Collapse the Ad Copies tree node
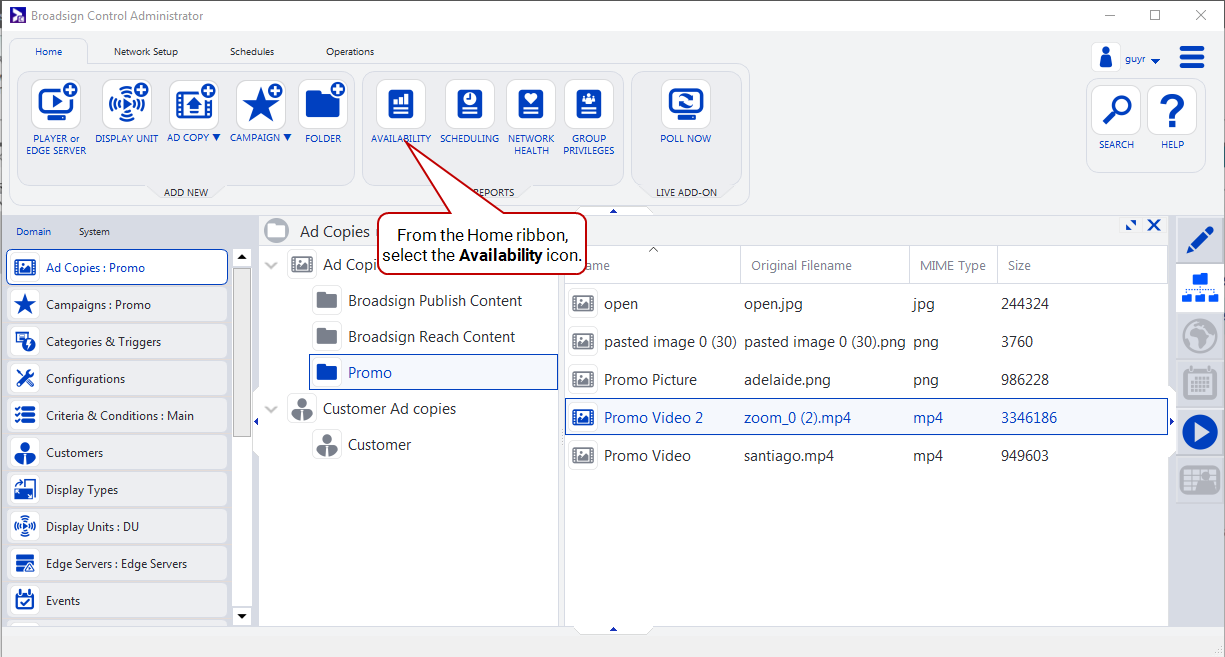This screenshot has width=1225, height=657. [271, 265]
